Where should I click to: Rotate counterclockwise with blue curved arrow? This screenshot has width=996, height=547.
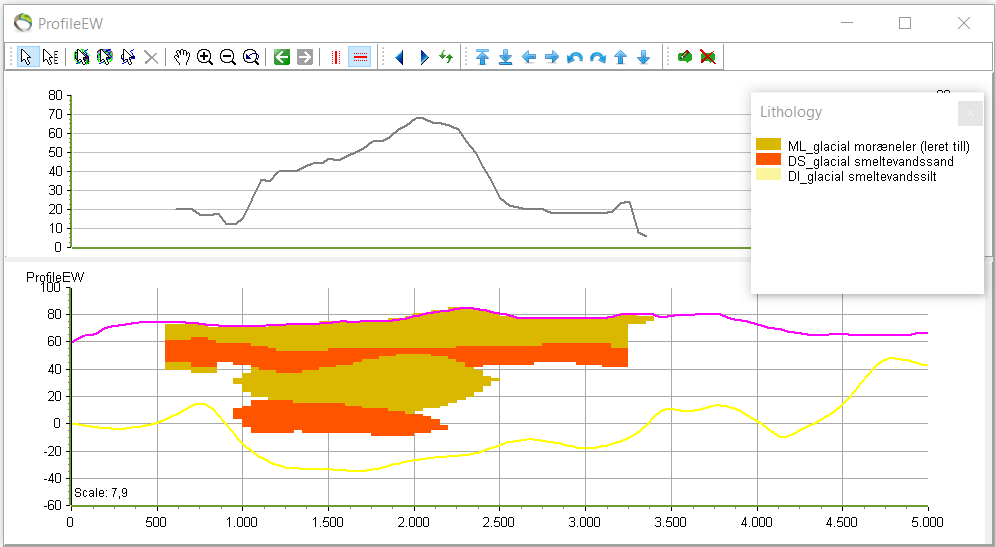point(574,57)
